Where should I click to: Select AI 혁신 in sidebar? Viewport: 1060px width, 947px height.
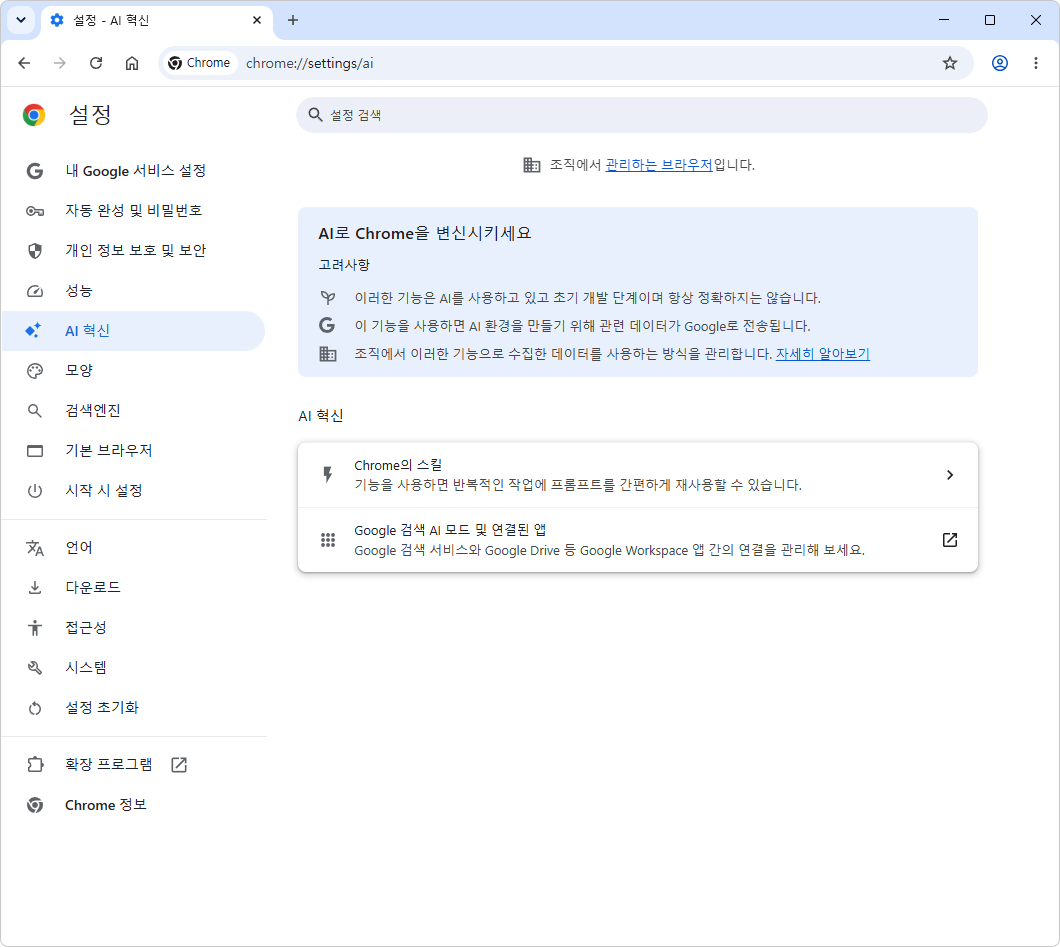134,331
